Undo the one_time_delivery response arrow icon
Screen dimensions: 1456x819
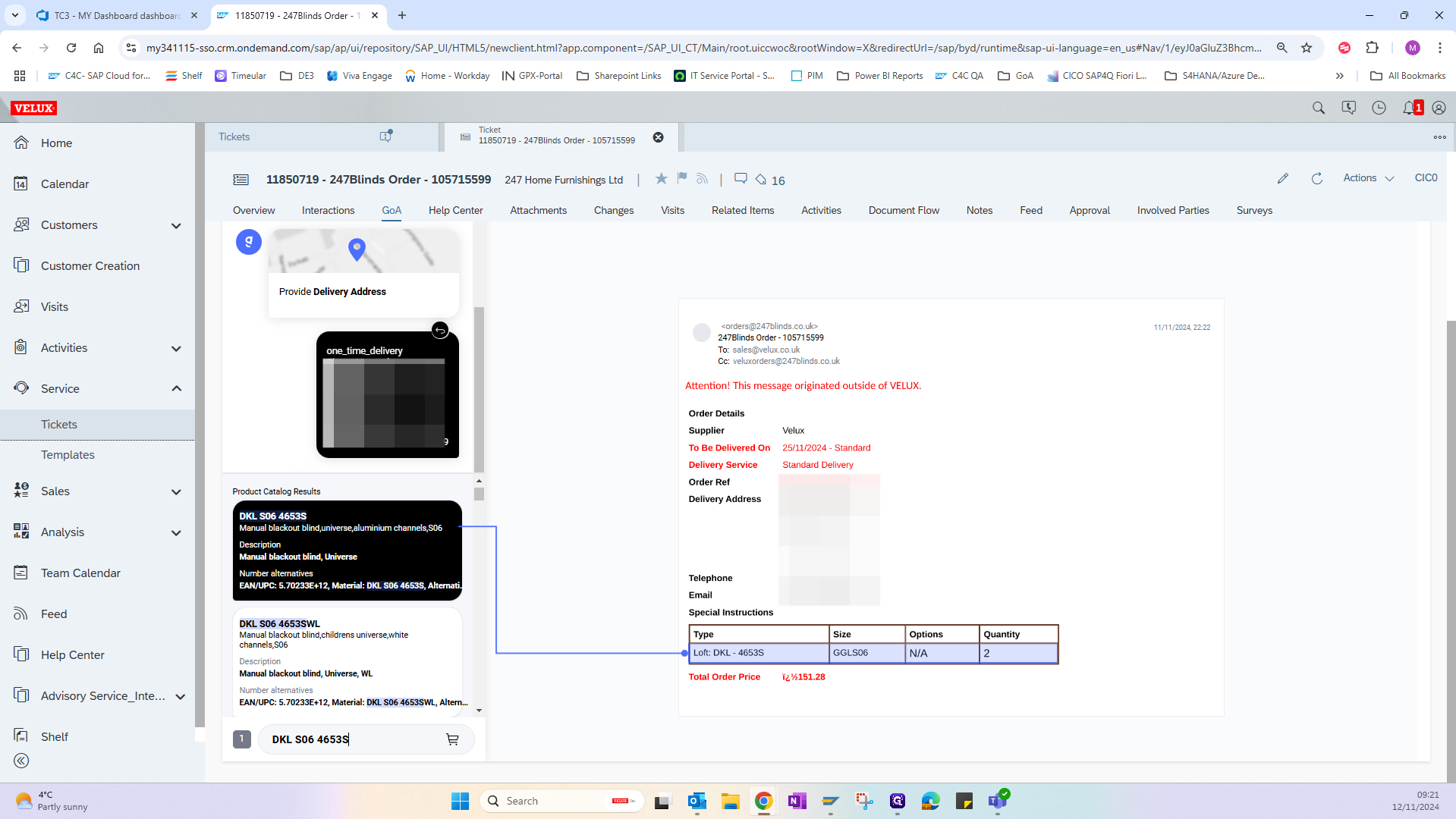pyautogui.click(x=440, y=330)
